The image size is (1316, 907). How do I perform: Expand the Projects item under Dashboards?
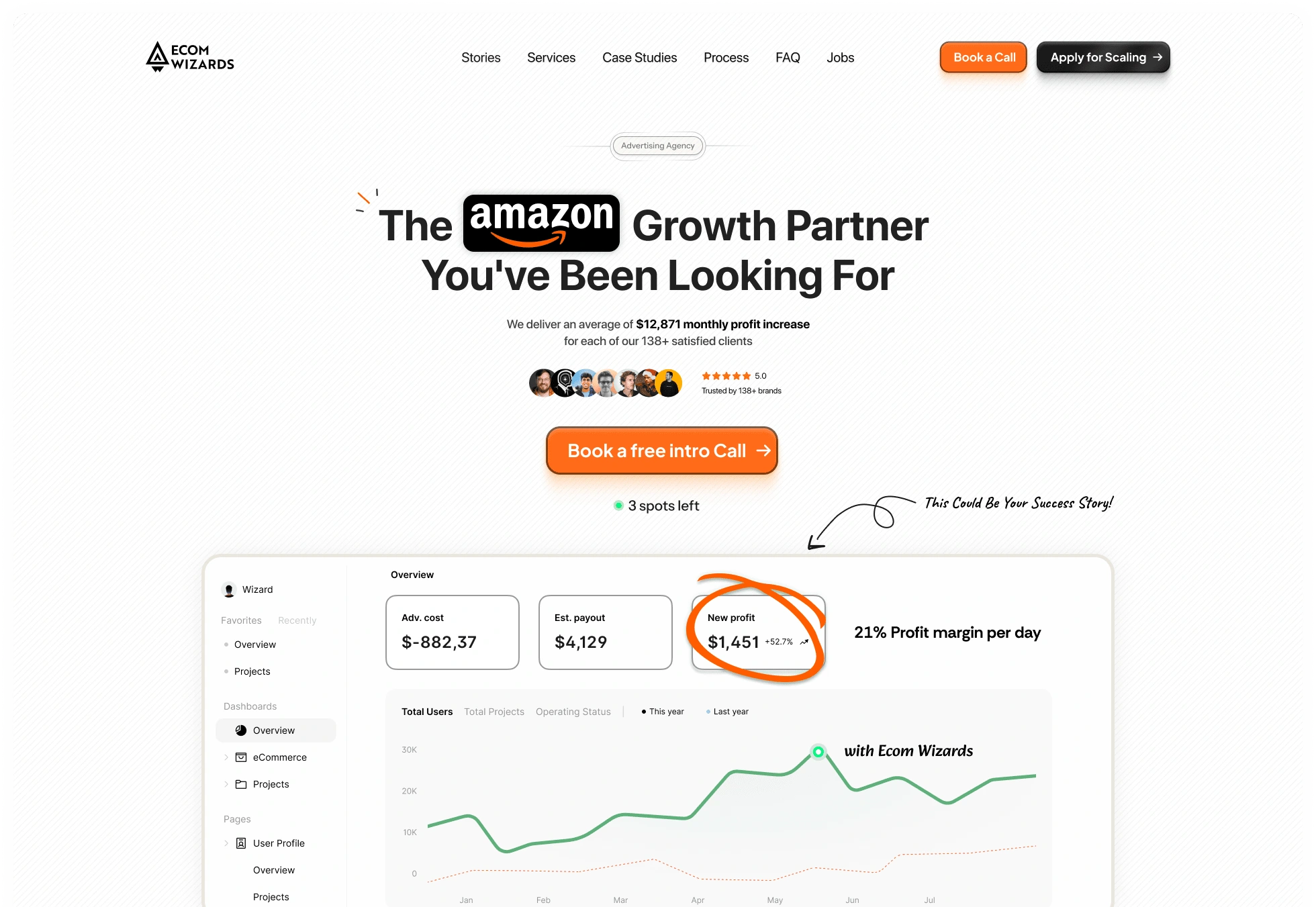226,784
